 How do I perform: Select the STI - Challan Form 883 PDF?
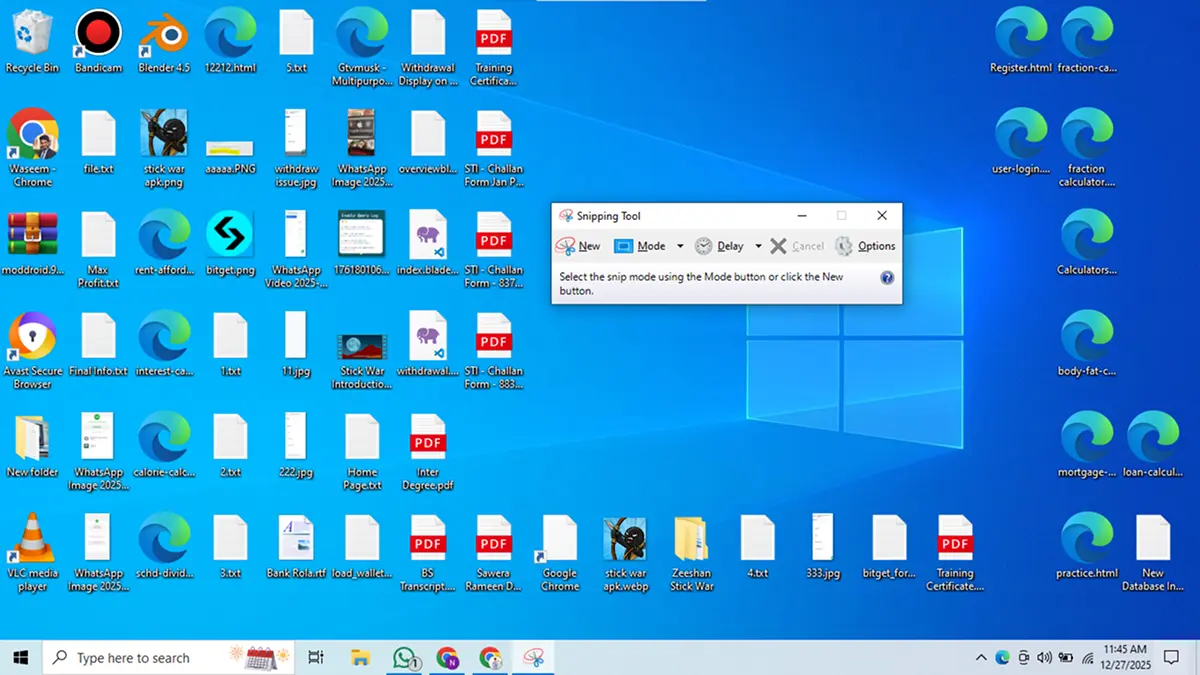click(494, 350)
